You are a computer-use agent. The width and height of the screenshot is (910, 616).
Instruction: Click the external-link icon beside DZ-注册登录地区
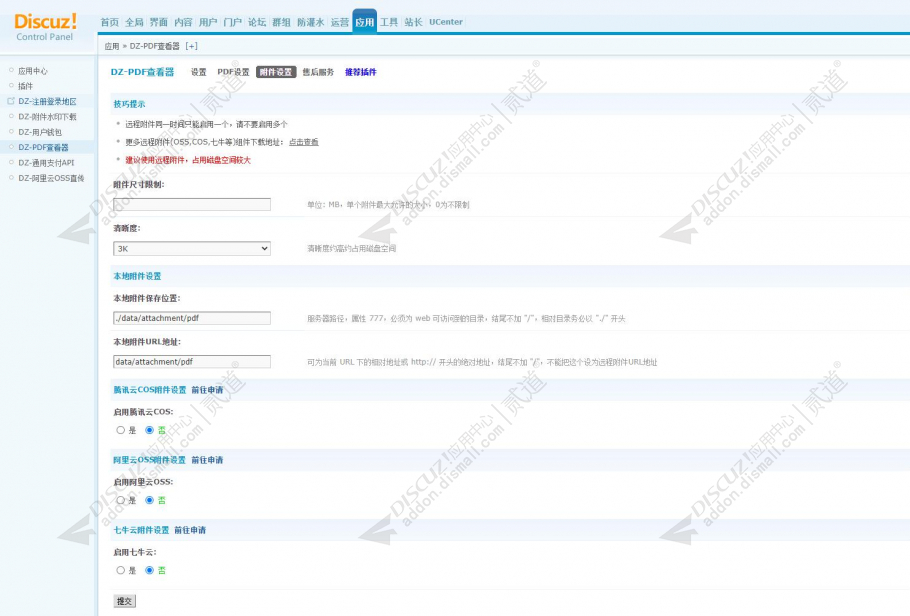point(10,101)
